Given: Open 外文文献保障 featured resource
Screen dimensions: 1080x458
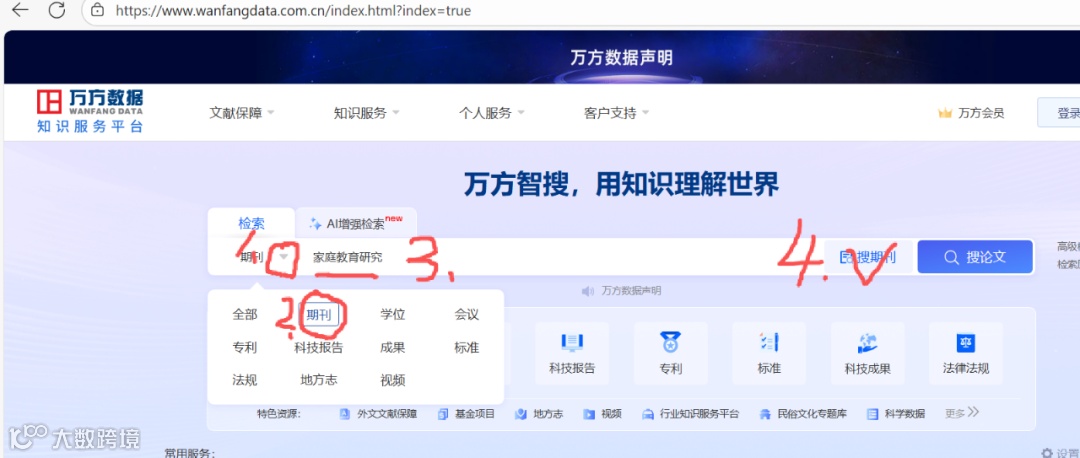Looking at the screenshot, I should 378,414.
